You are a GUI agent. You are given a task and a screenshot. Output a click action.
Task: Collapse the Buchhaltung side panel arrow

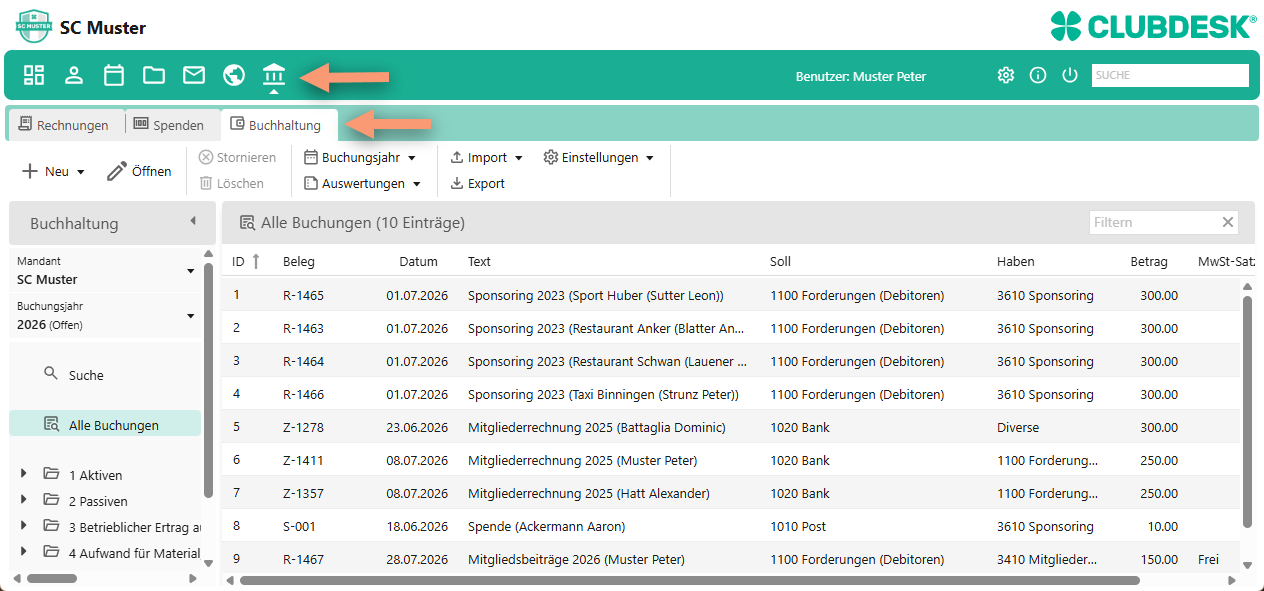tap(193, 222)
